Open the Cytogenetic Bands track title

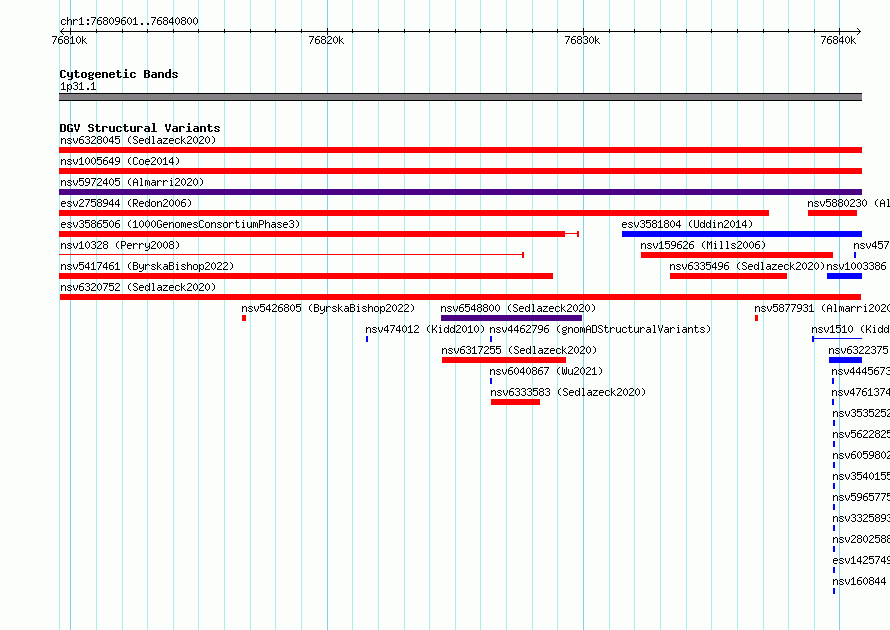coord(119,74)
